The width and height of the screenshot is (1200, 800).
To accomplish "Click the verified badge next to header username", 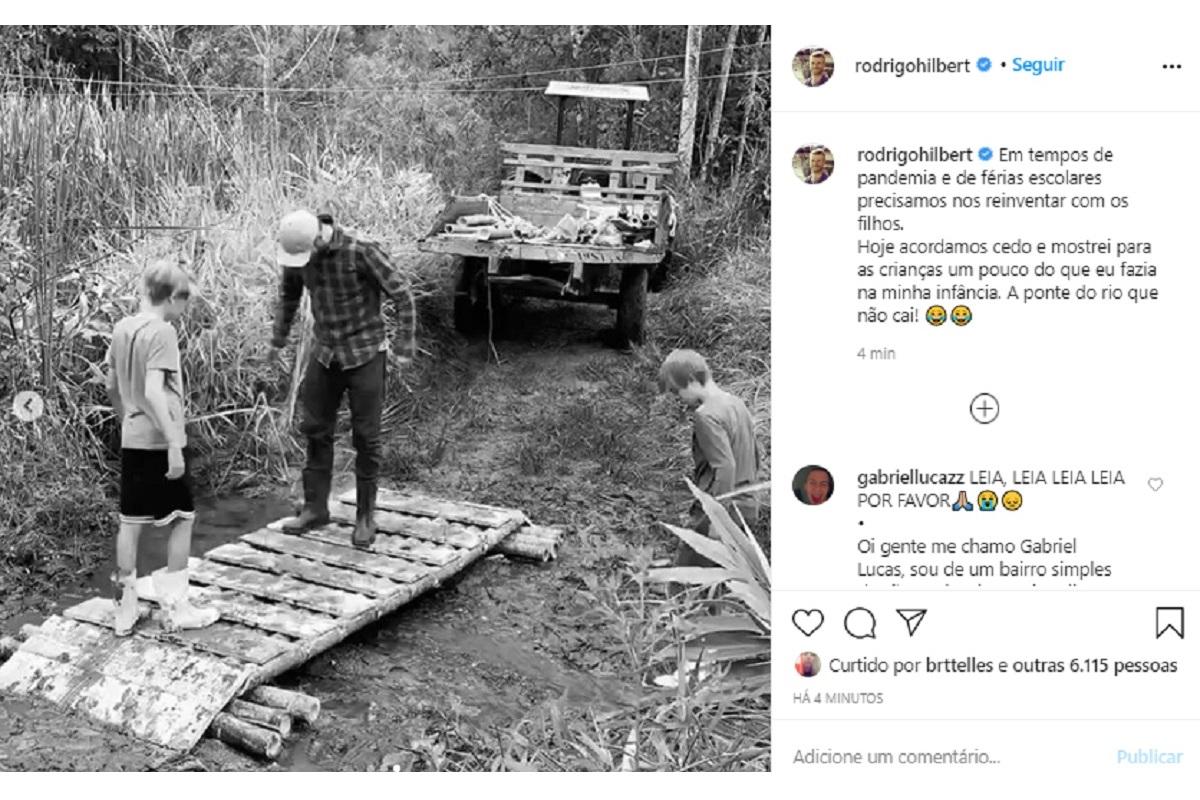I will pyautogui.click(x=984, y=65).
